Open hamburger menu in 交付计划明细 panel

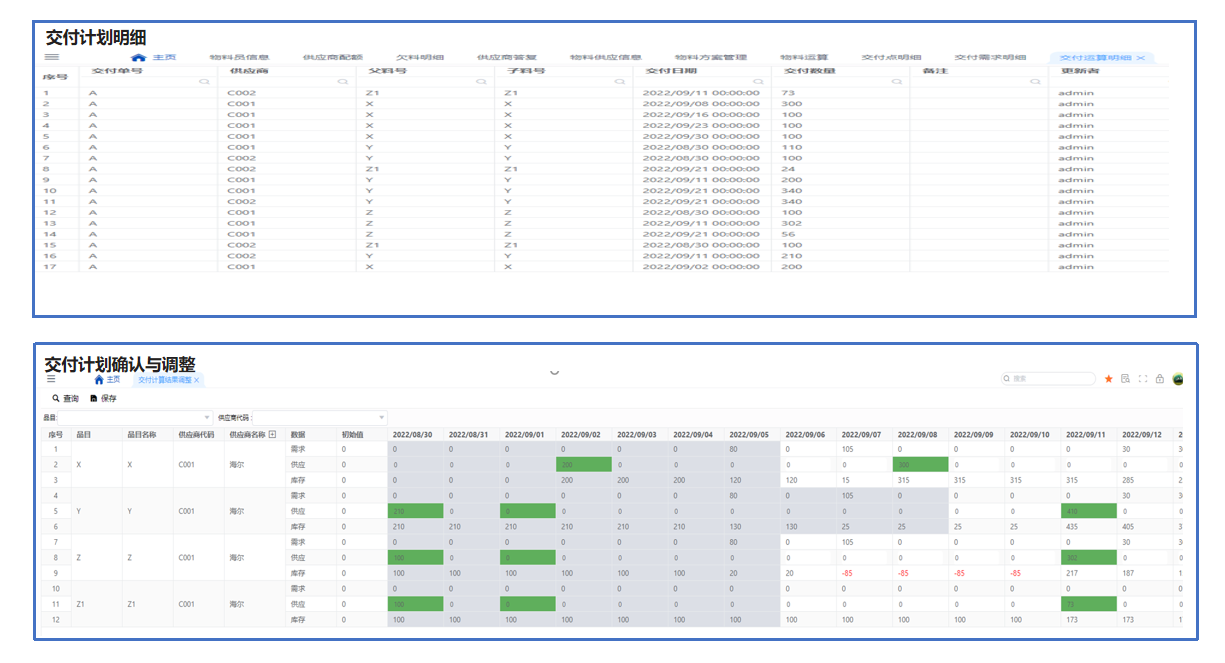point(52,58)
